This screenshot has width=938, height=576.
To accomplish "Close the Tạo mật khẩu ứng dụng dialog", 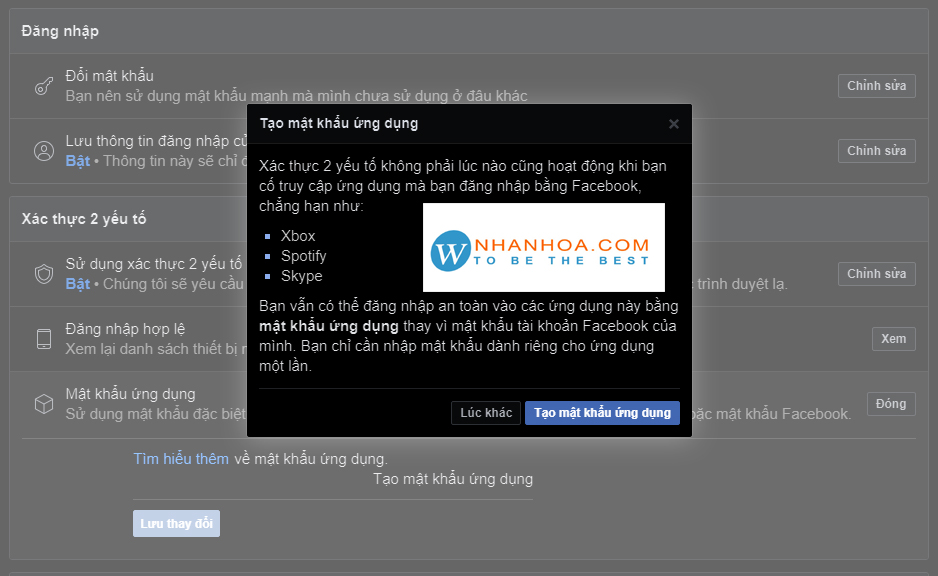I will click(x=674, y=124).
